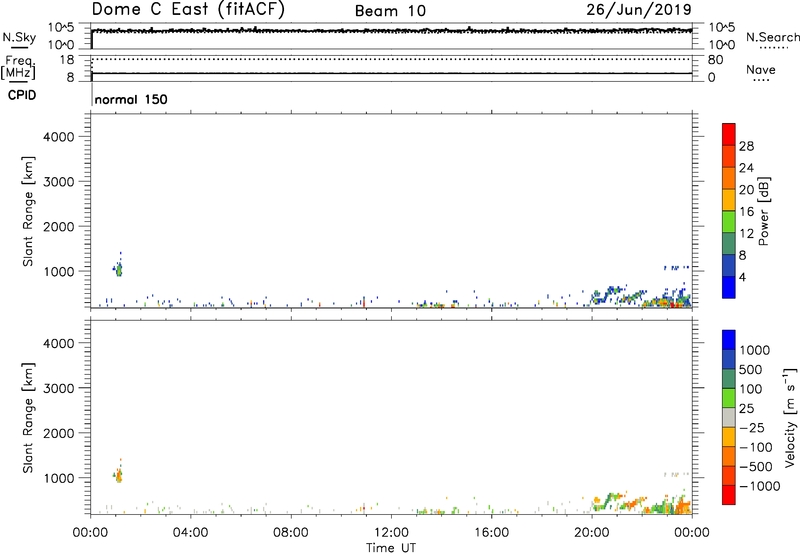Click the date '26/Jun/2019'

[x=639, y=9]
